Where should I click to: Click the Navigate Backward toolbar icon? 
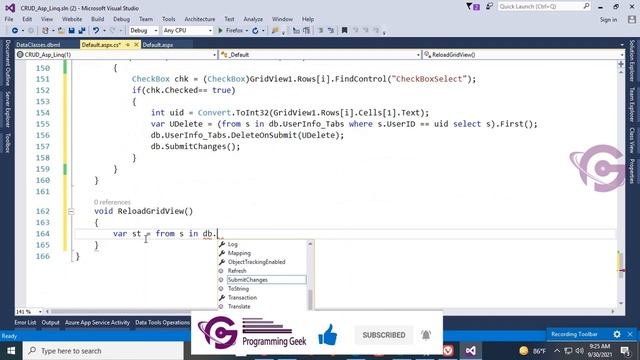click(x=15, y=31)
